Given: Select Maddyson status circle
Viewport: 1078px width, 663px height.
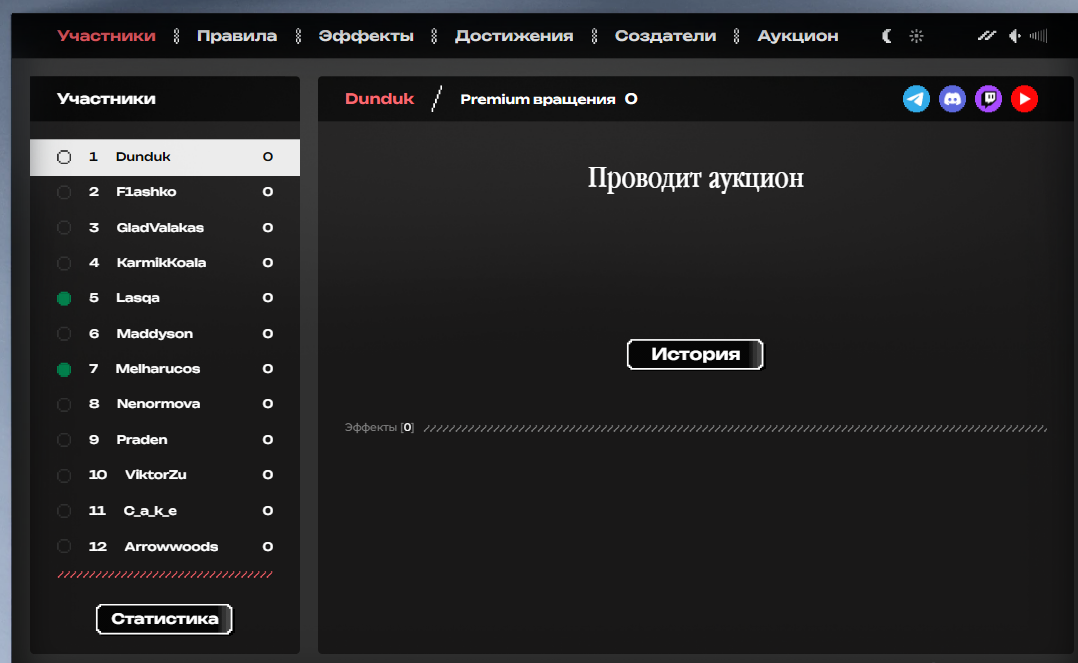Looking at the screenshot, I should (64, 334).
